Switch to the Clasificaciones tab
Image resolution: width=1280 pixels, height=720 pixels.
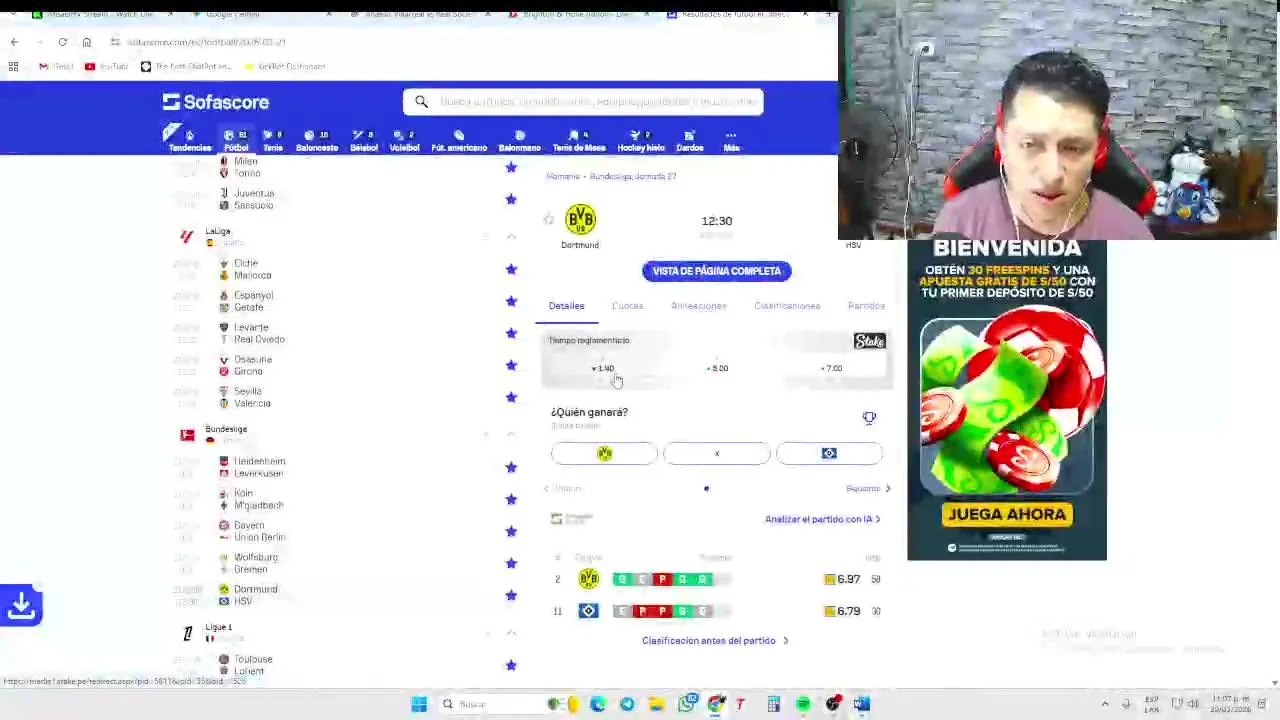[787, 306]
